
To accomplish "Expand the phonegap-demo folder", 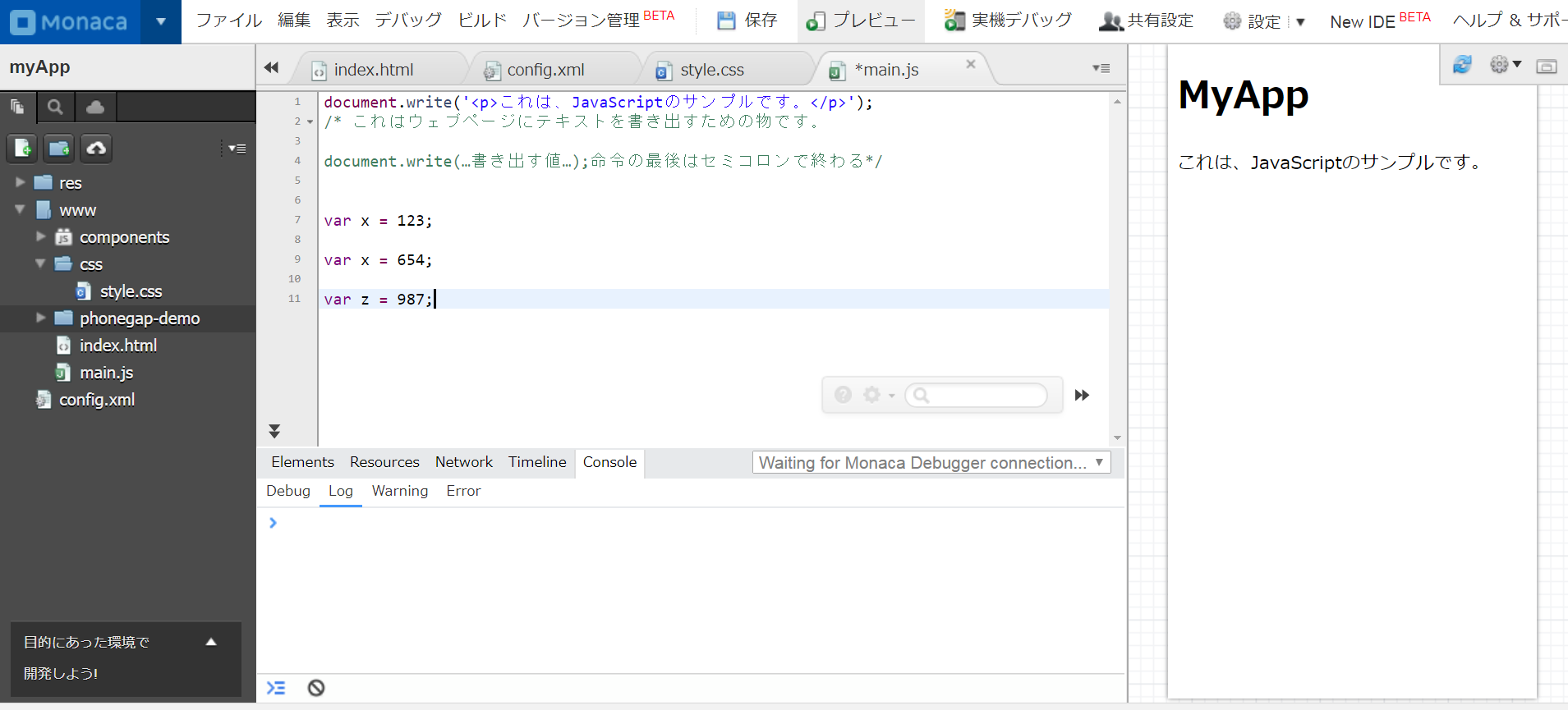I will click(40, 318).
